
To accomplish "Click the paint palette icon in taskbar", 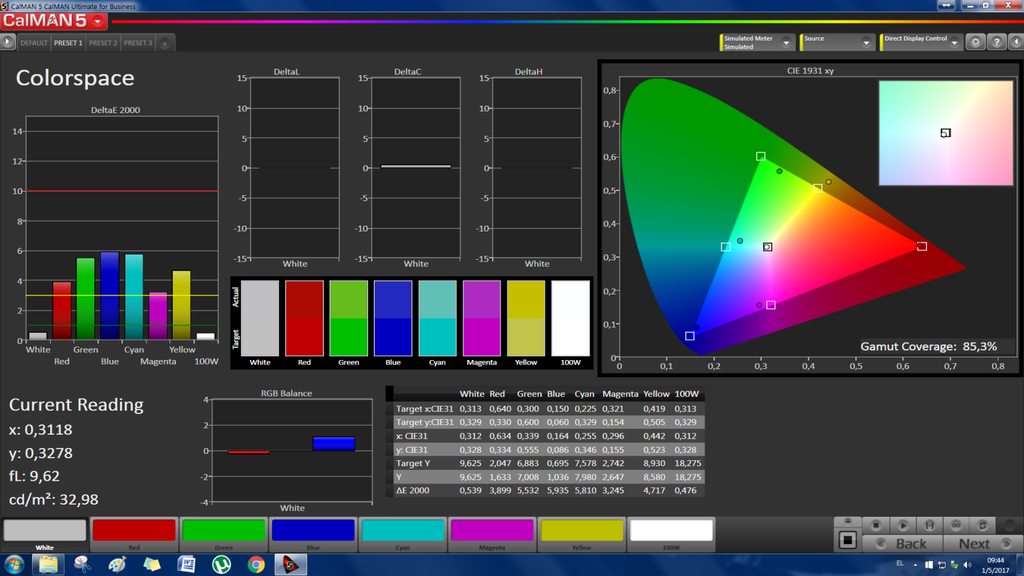I will (x=117, y=564).
